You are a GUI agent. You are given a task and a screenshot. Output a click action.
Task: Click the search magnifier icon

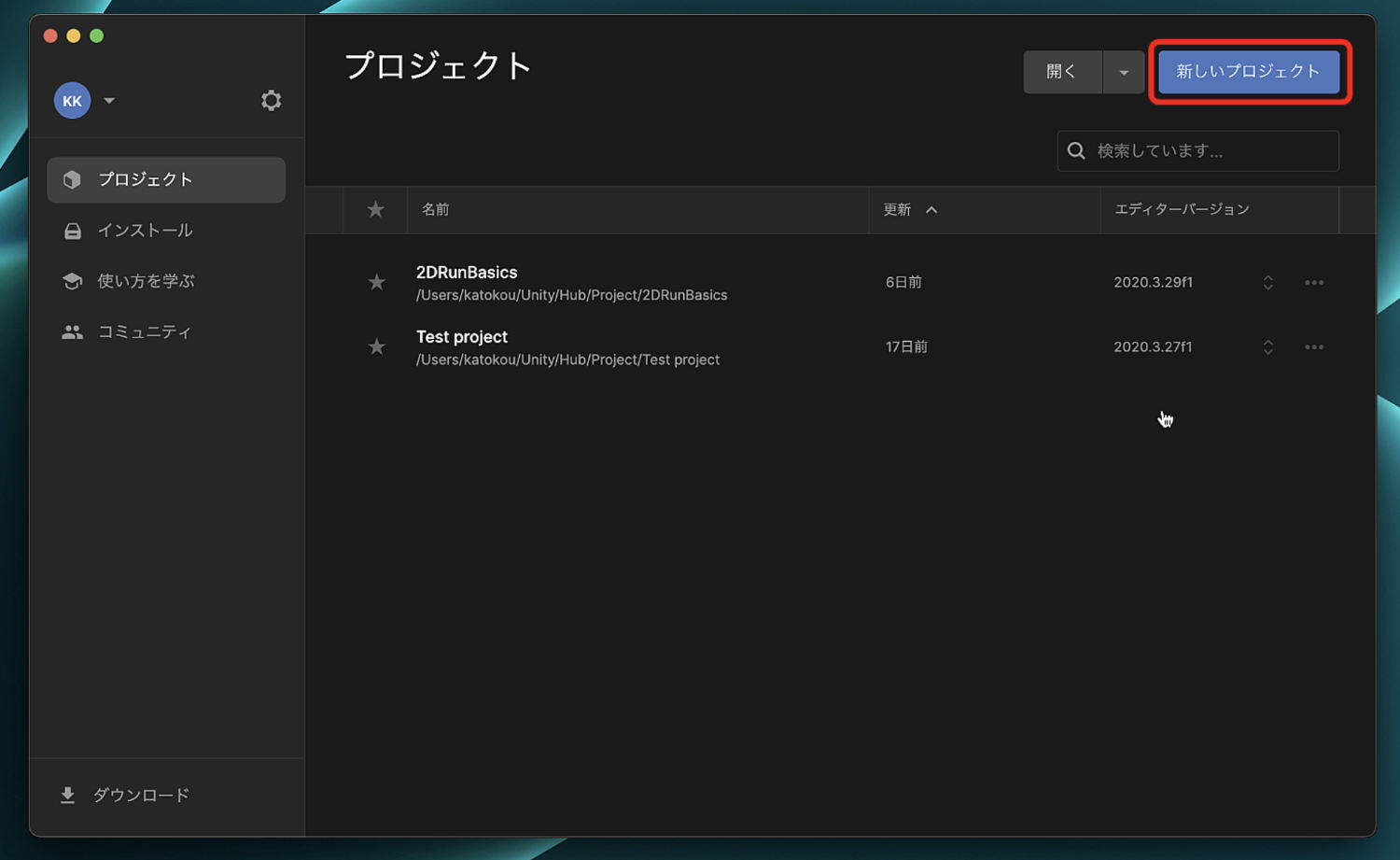pyautogui.click(x=1076, y=150)
